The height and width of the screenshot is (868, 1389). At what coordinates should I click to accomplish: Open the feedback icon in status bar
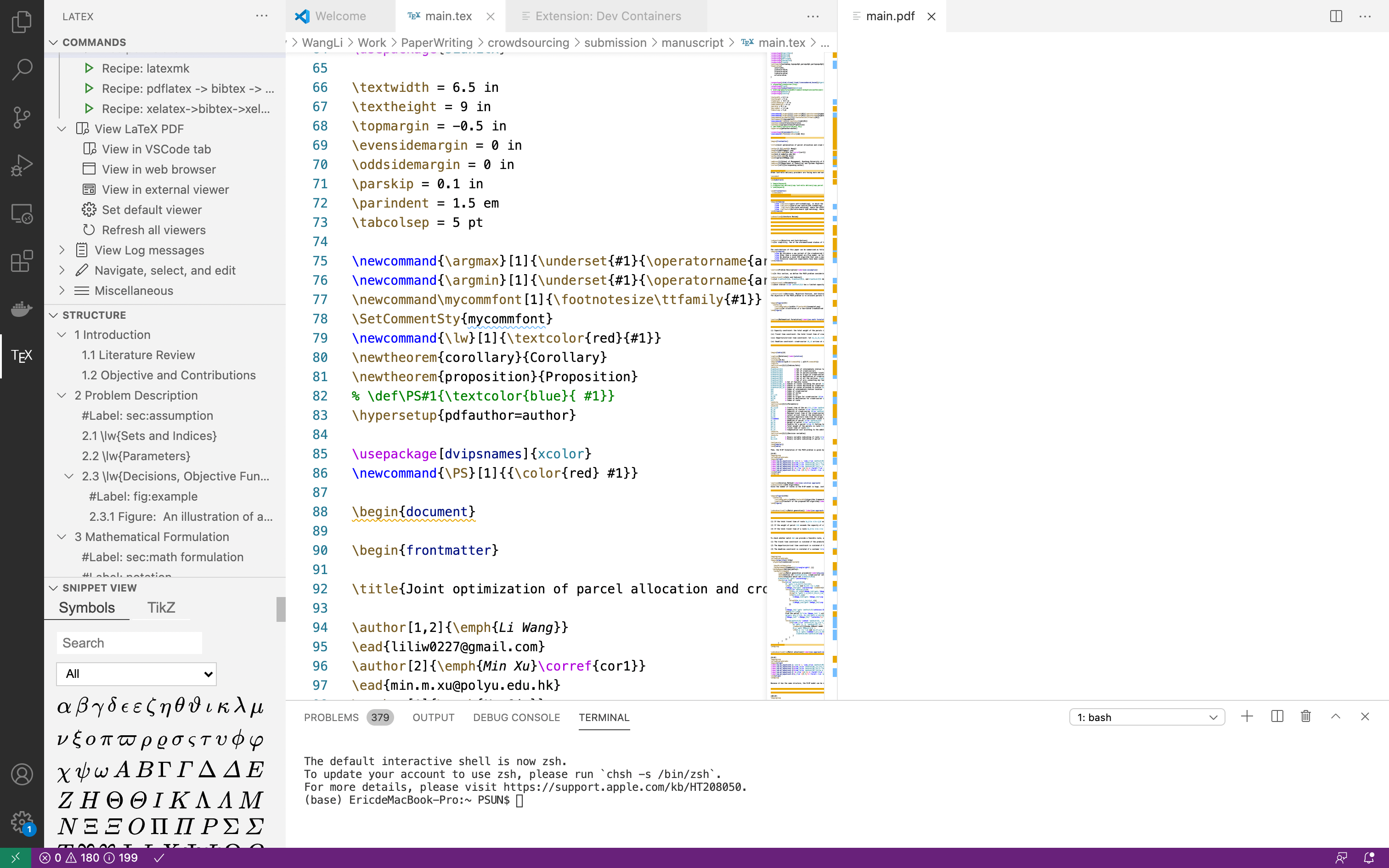[x=1341, y=858]
